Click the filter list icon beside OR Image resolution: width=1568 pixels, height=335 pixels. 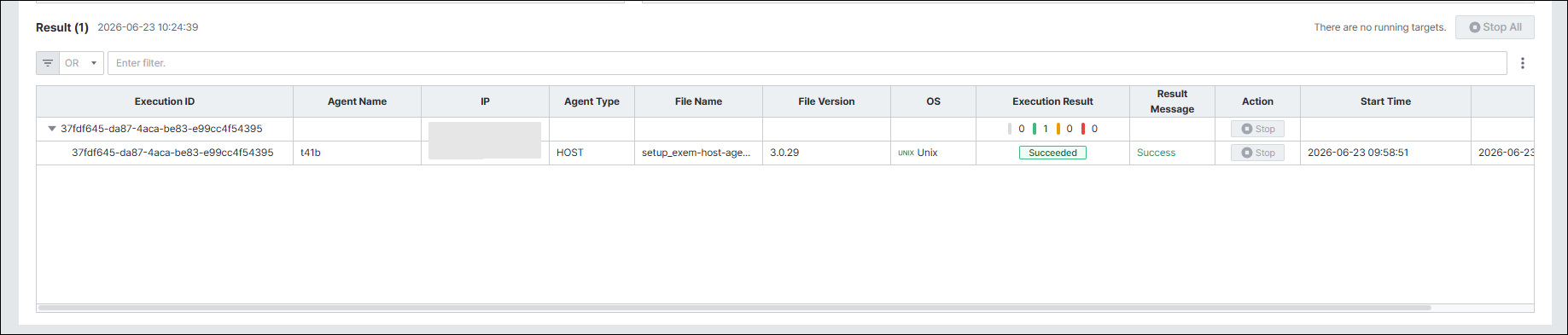click(48, 63)
